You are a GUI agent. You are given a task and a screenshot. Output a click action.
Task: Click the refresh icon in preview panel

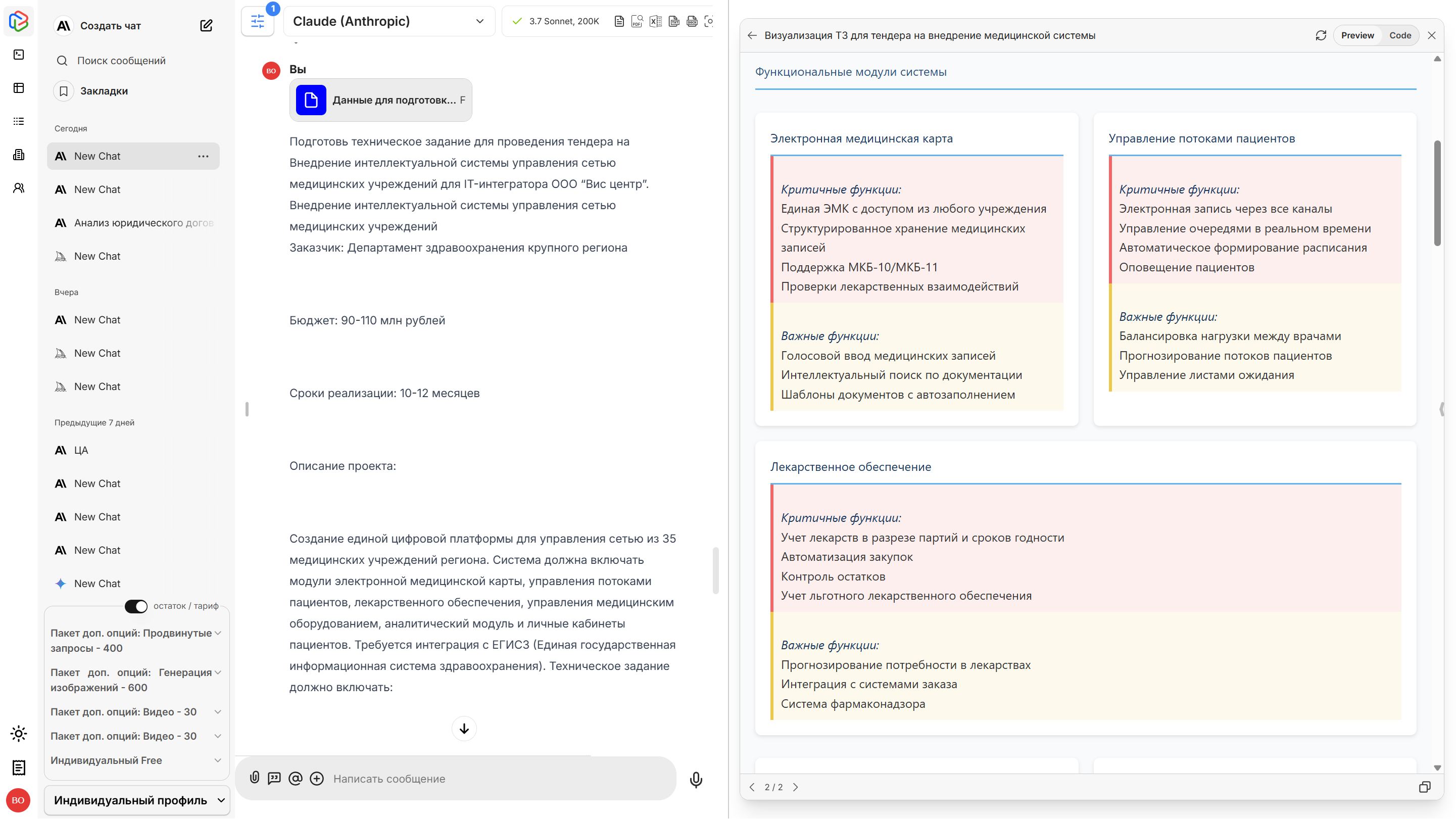tap(1320, 35)
